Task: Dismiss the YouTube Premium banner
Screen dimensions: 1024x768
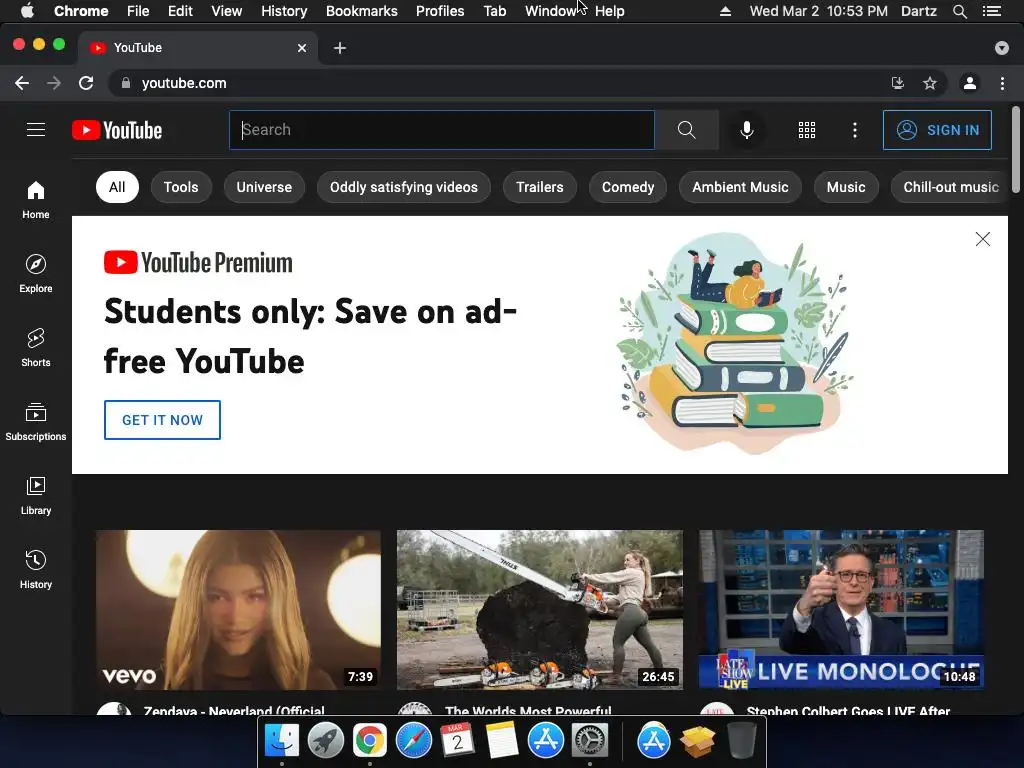Action: pos(982,239)
